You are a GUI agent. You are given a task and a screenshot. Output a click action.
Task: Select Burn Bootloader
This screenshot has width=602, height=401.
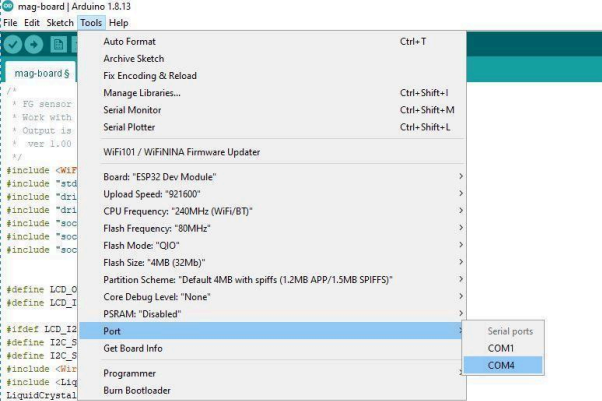pyautogui.click(x=136, y=389)
